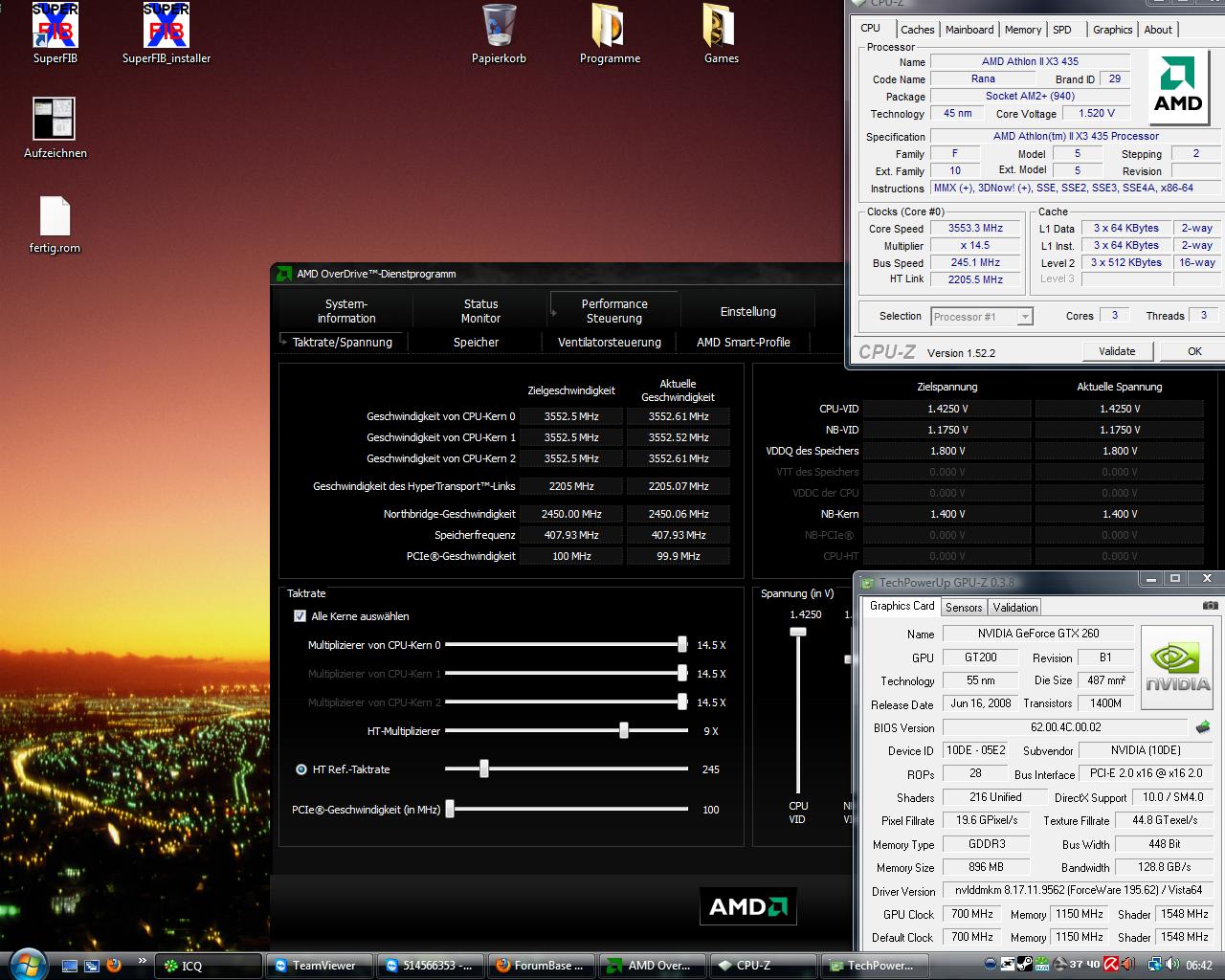Open the Einstellung tab in AMD OverDrive

coord(748,312)
